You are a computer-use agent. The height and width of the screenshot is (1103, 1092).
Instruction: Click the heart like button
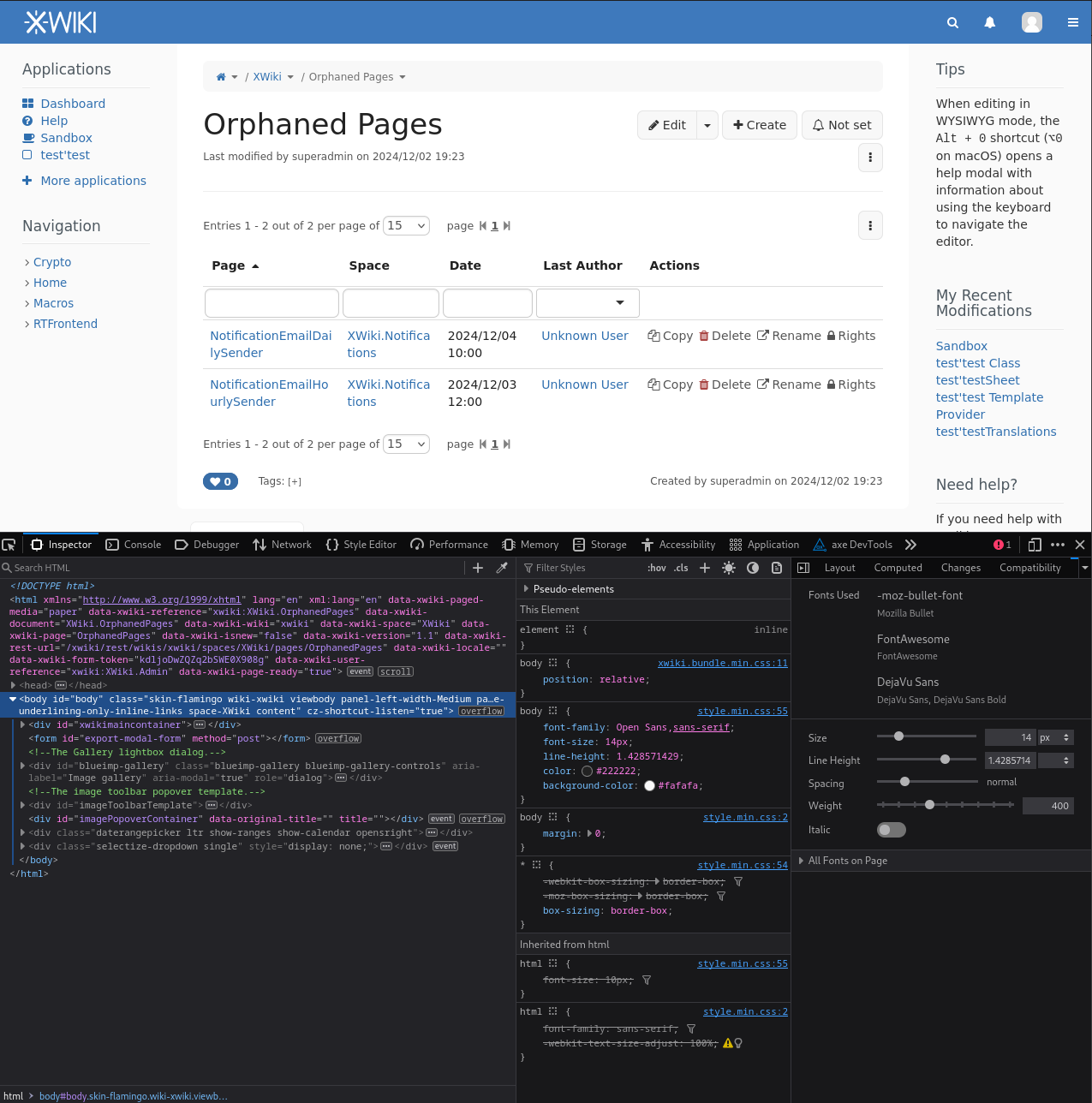(220, 481)
